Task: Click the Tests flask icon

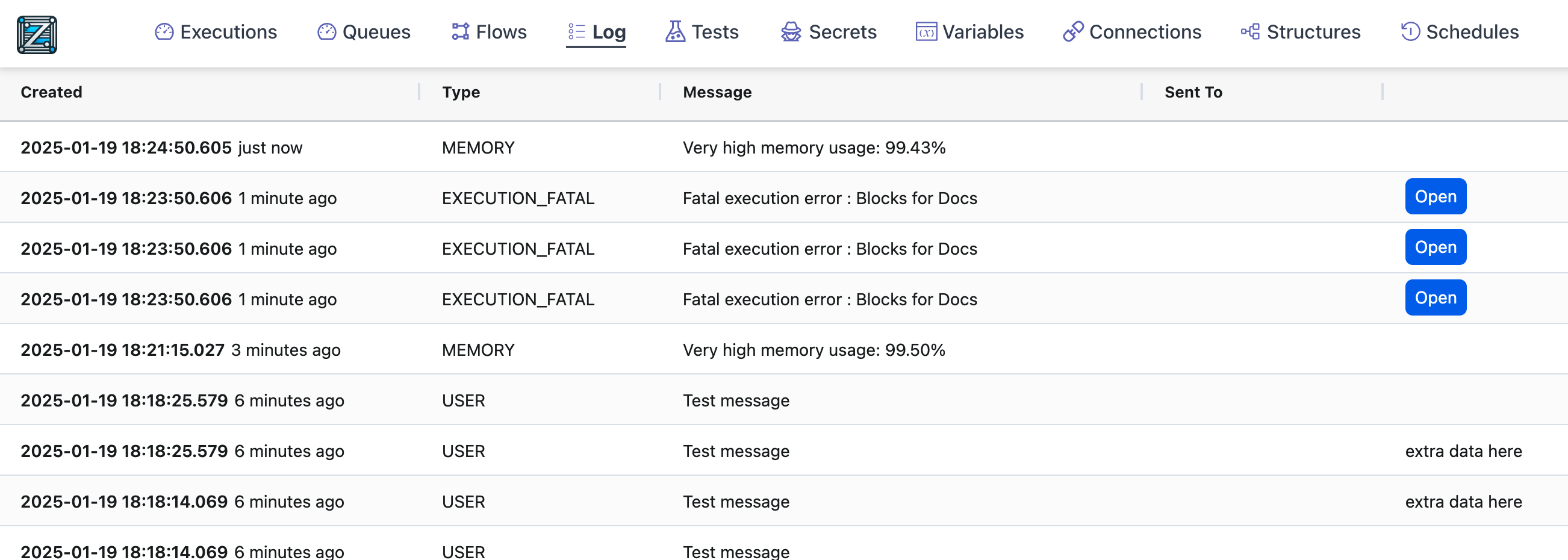Action: 674,32
